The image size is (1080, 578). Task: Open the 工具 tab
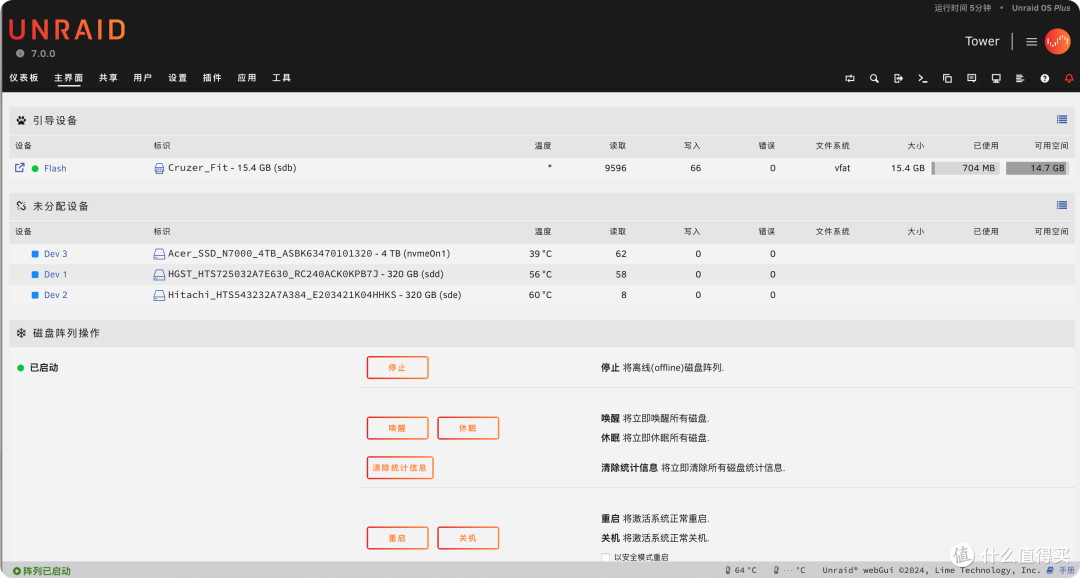point(282,78)
